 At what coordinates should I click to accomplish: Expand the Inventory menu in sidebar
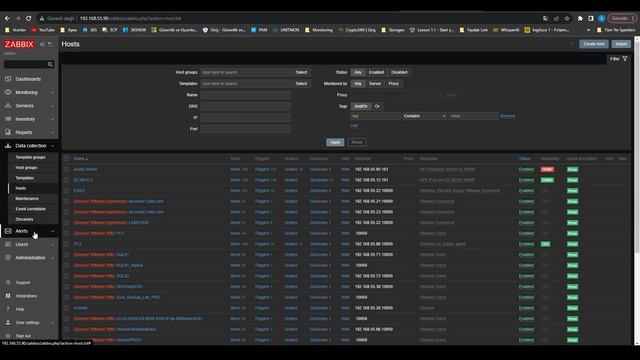pos(29,119)
